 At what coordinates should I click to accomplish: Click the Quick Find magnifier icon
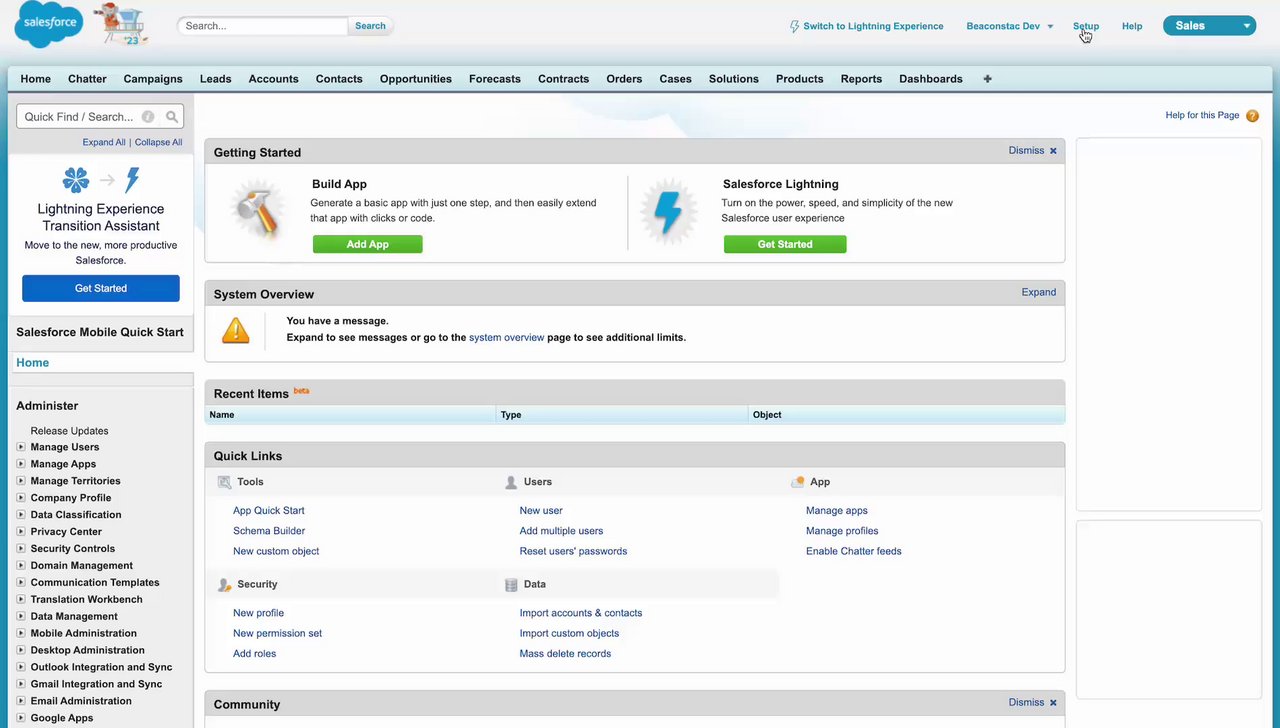click(x=172, y=117)
